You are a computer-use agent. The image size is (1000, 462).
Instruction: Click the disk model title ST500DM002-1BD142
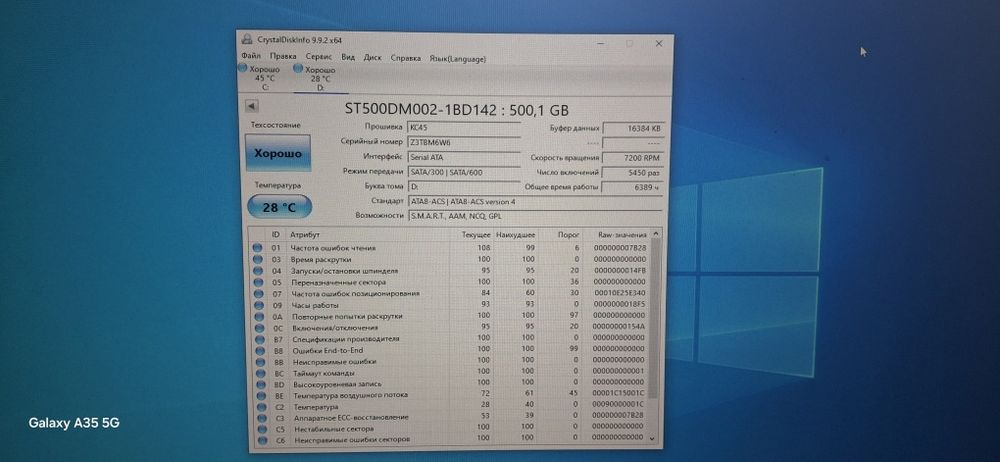[420, 108]
